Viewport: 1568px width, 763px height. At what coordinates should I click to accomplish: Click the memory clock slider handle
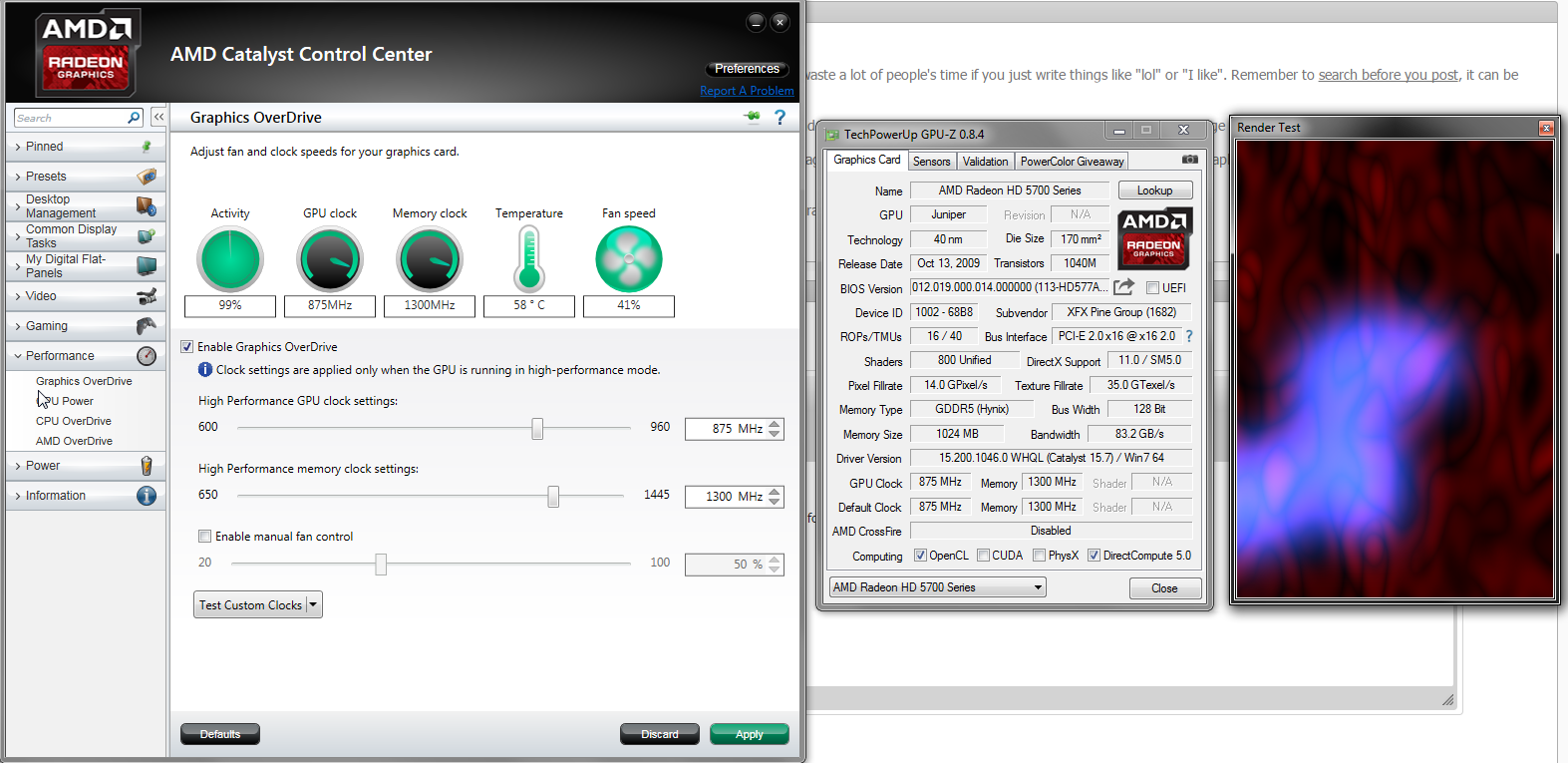pyautogui.click(x=553, y=497)
